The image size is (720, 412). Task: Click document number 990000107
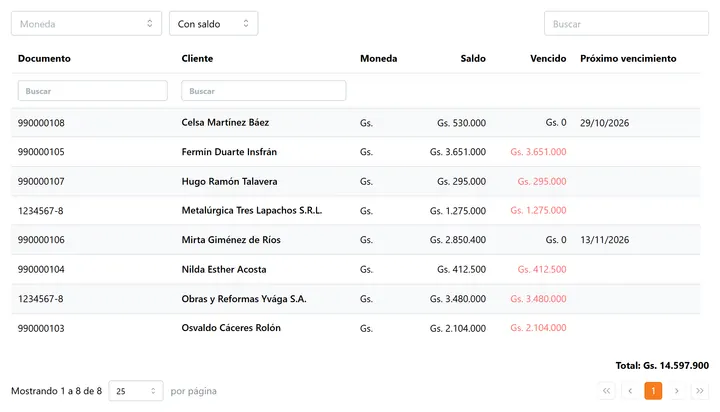pos(41,181)
